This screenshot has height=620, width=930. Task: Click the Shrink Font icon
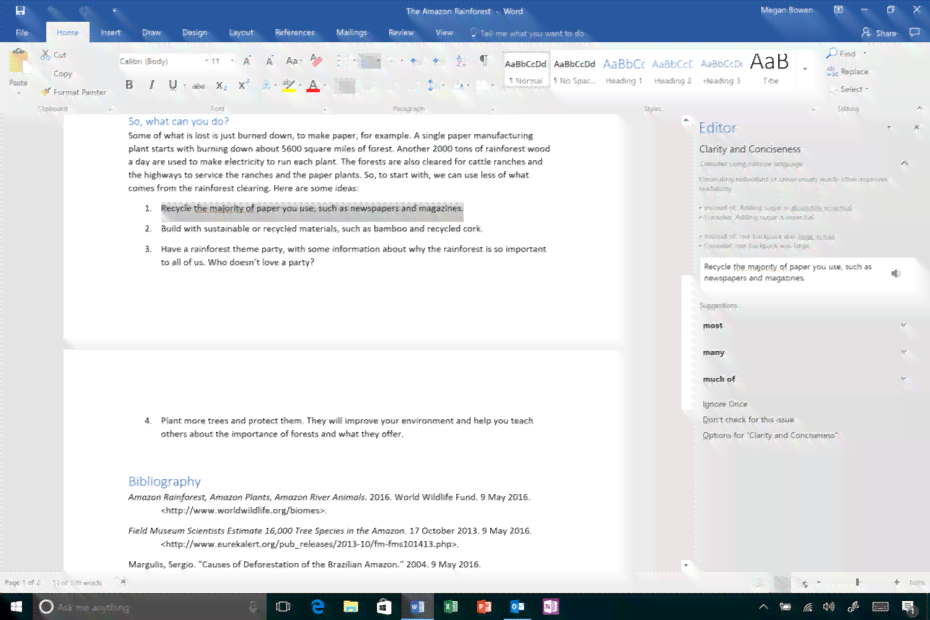tap(269, 61)
